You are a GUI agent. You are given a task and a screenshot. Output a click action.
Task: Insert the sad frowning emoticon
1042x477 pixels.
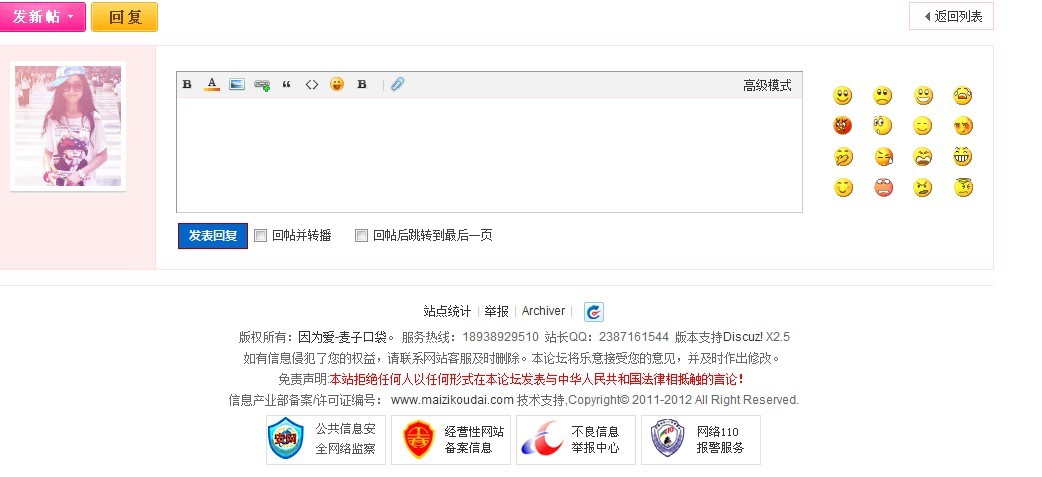coord(883,96)
